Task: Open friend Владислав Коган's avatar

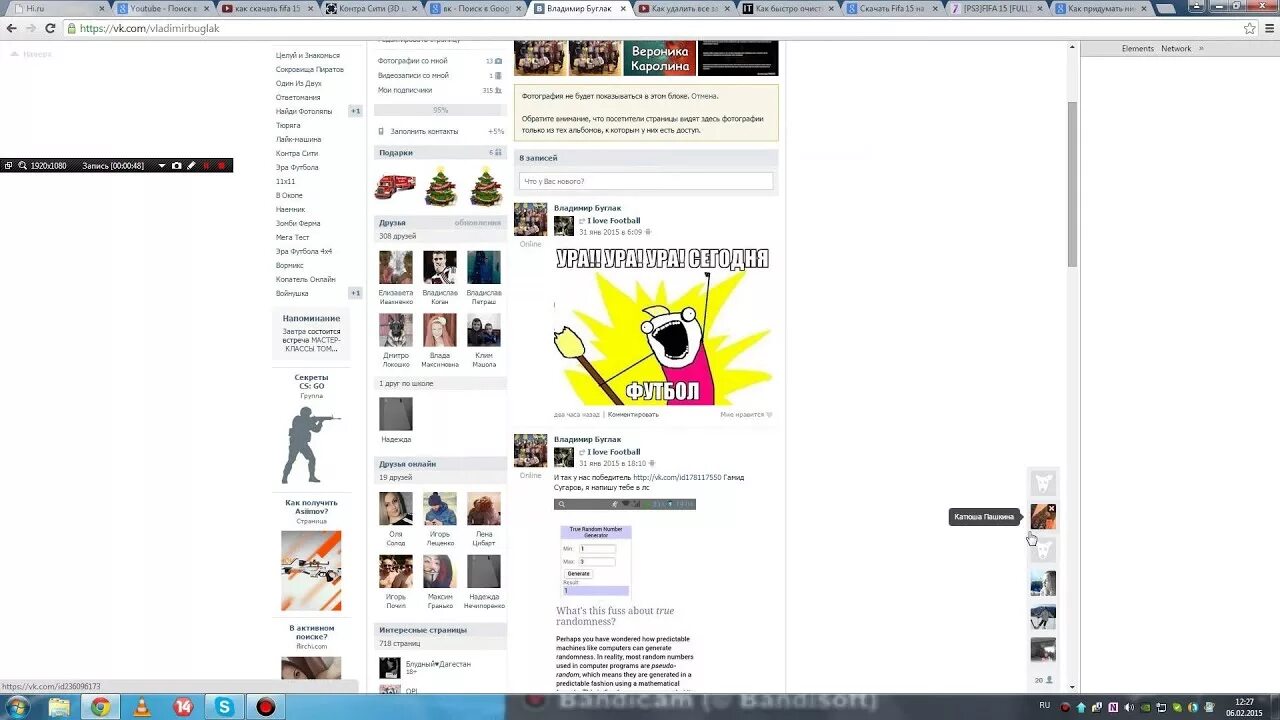Action: tap(440, 267)
